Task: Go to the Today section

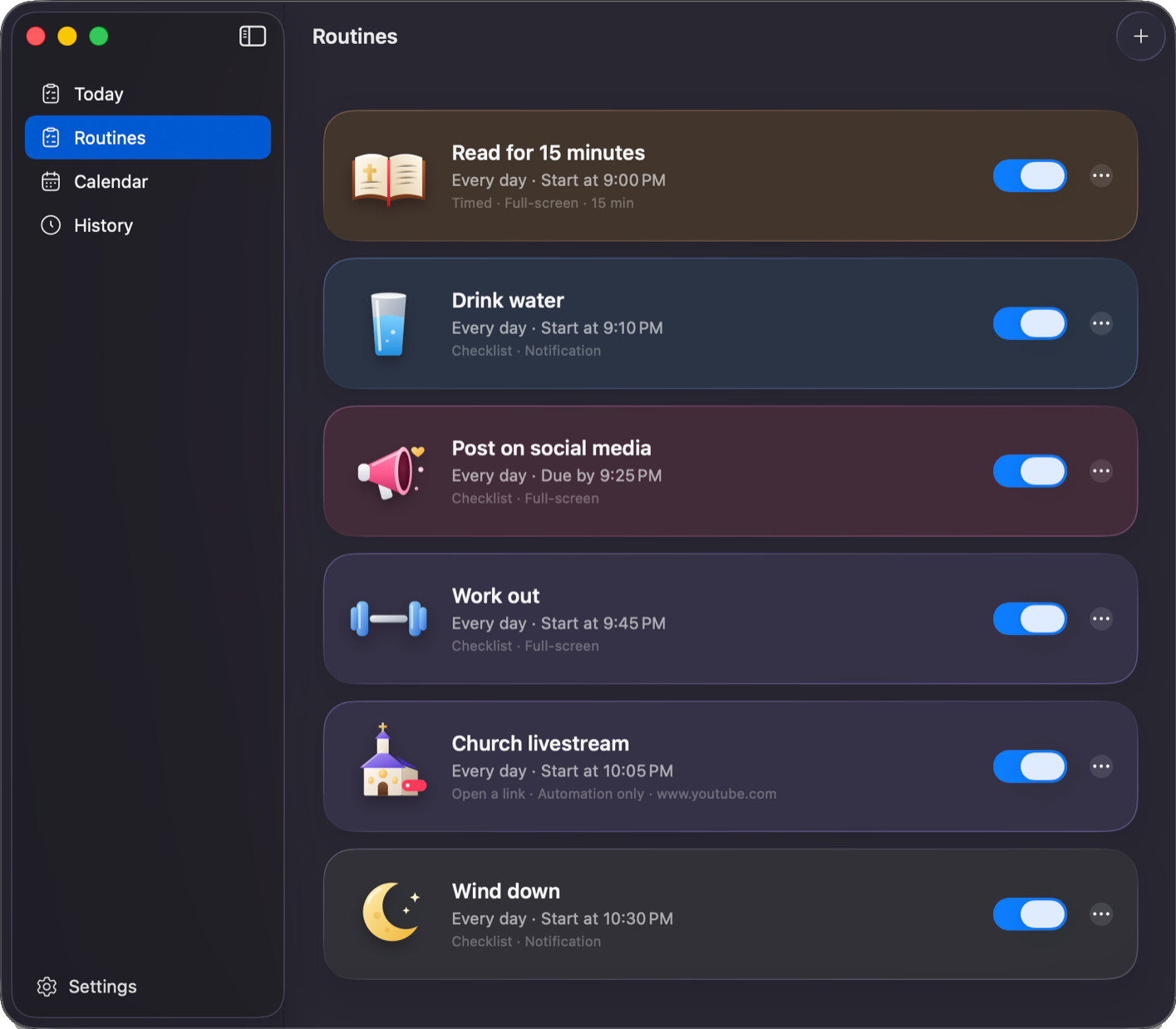Action: coord(148,94)
